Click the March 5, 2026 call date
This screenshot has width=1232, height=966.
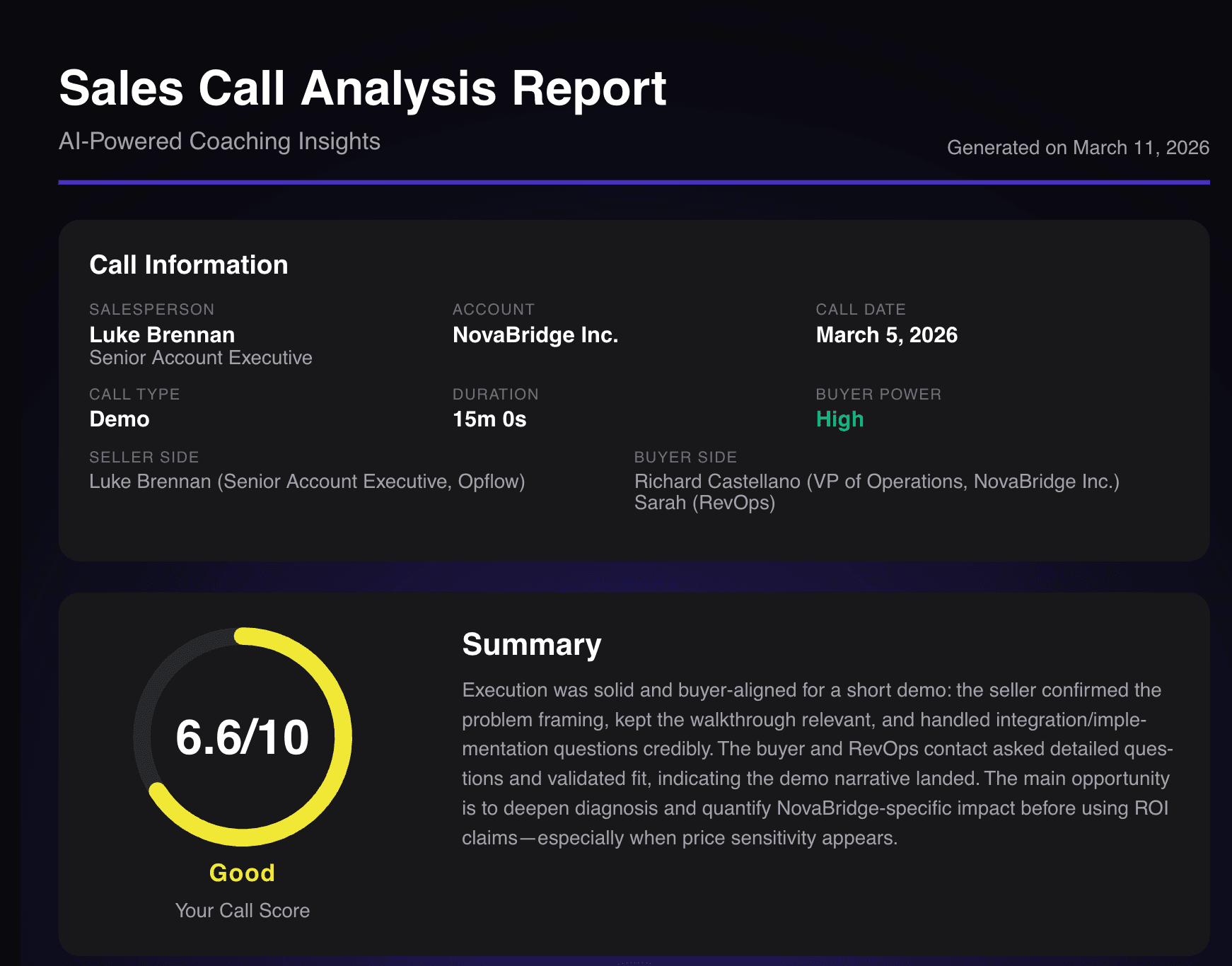pos(886,334)
